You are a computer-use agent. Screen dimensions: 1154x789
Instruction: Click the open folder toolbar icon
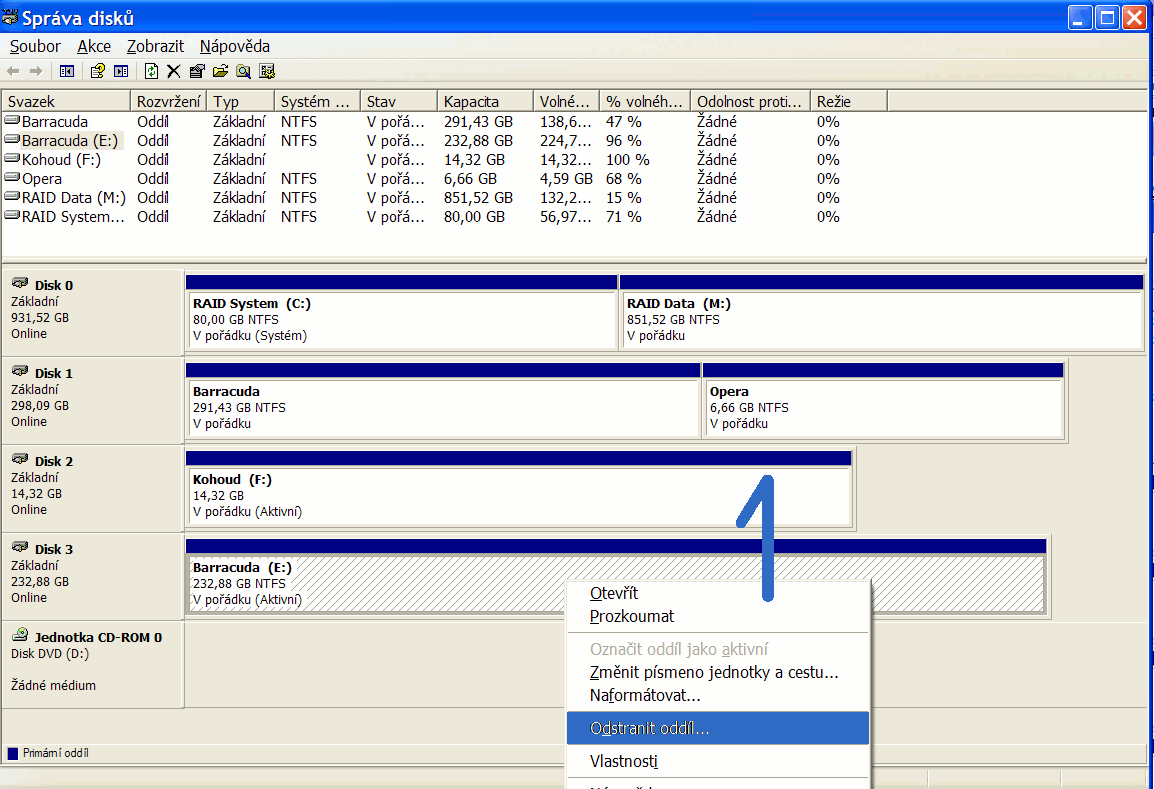click(219, 71)
